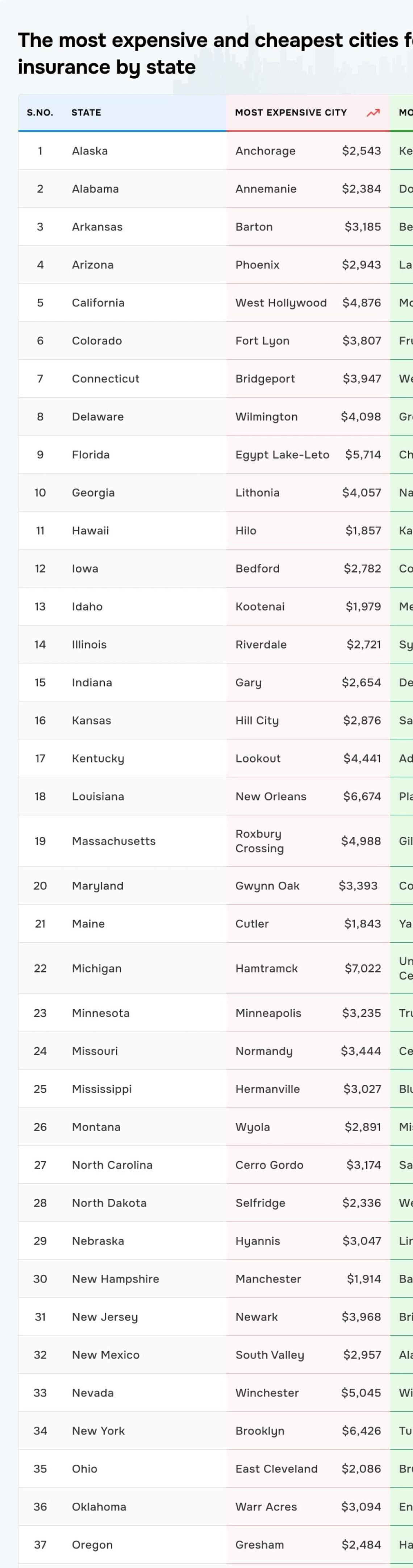Screen dimensions: 413x1568
Task: Click the red trending-up arrow icon
Action: (x=373, y=113)
